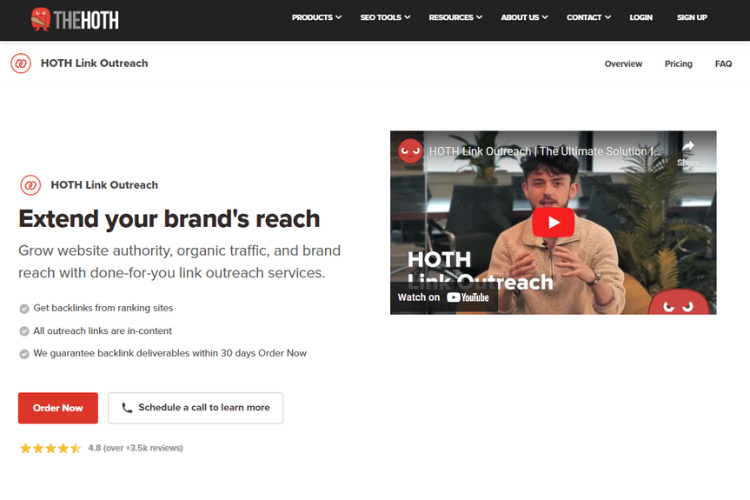Viewport: 750px width, 500px height.
Task: Click the Get backlinks from ranking sites text
Action: click(x=103, y=308)
